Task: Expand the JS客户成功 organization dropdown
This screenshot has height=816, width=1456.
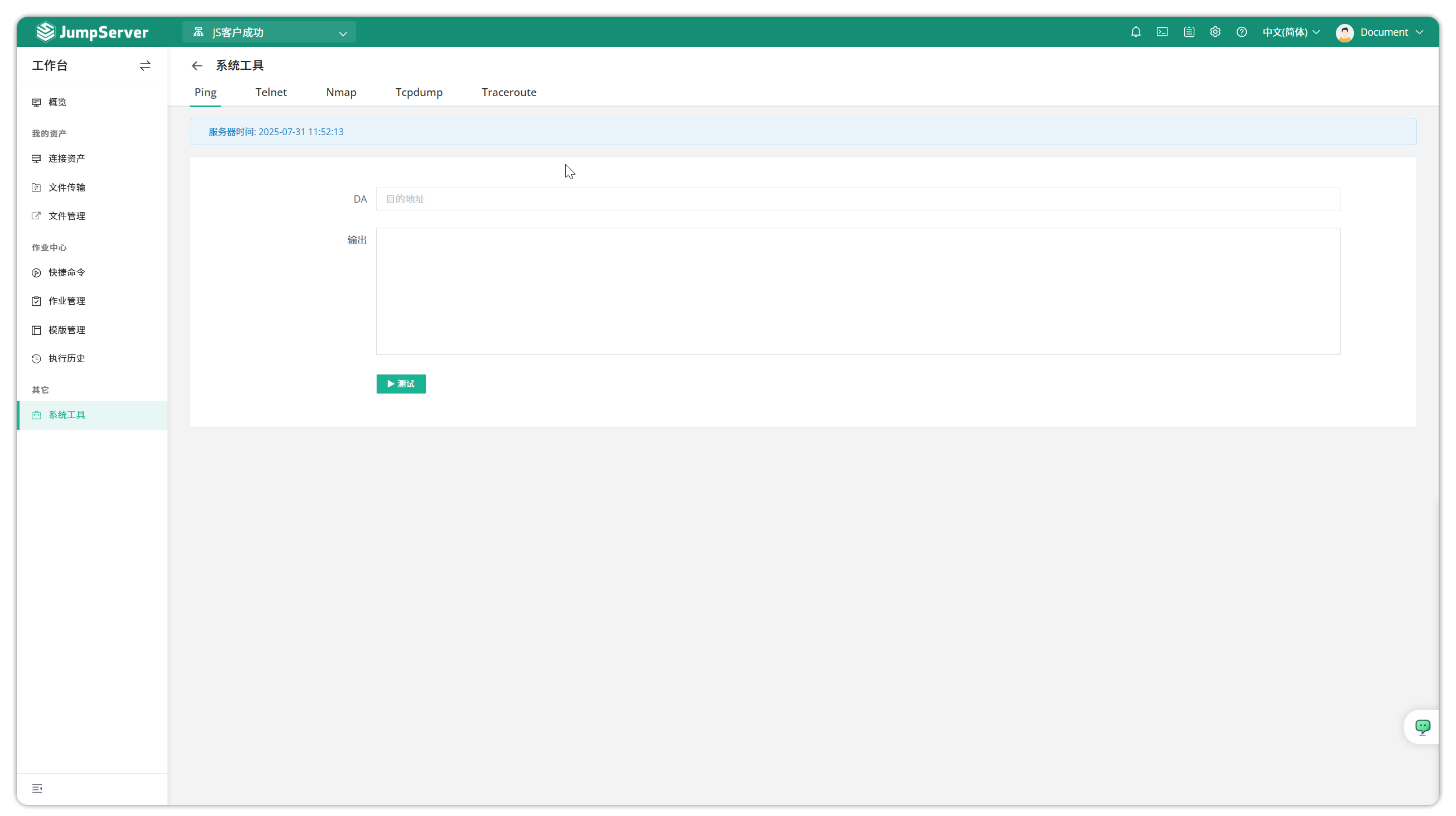Action: pyautogui.click(x=269, y=32)
